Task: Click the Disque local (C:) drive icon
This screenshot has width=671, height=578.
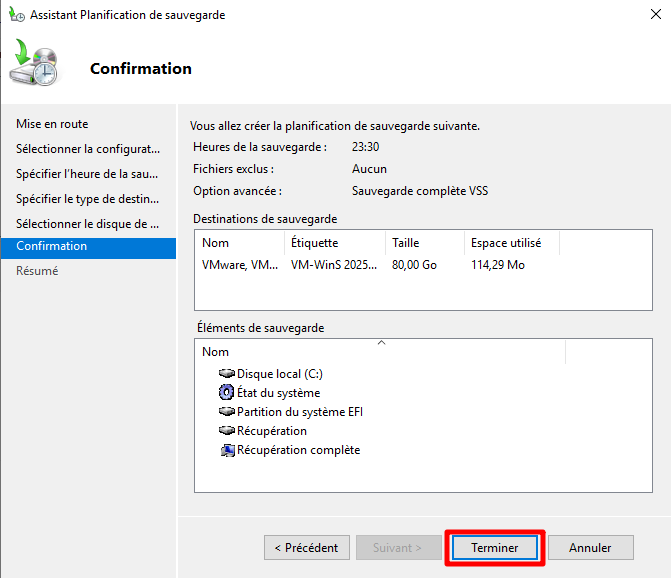Action: pyautogui.click(x=226, y=374)
